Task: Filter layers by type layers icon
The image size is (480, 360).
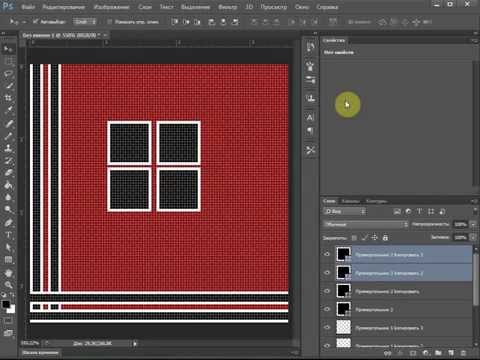Action: point(419,211)
